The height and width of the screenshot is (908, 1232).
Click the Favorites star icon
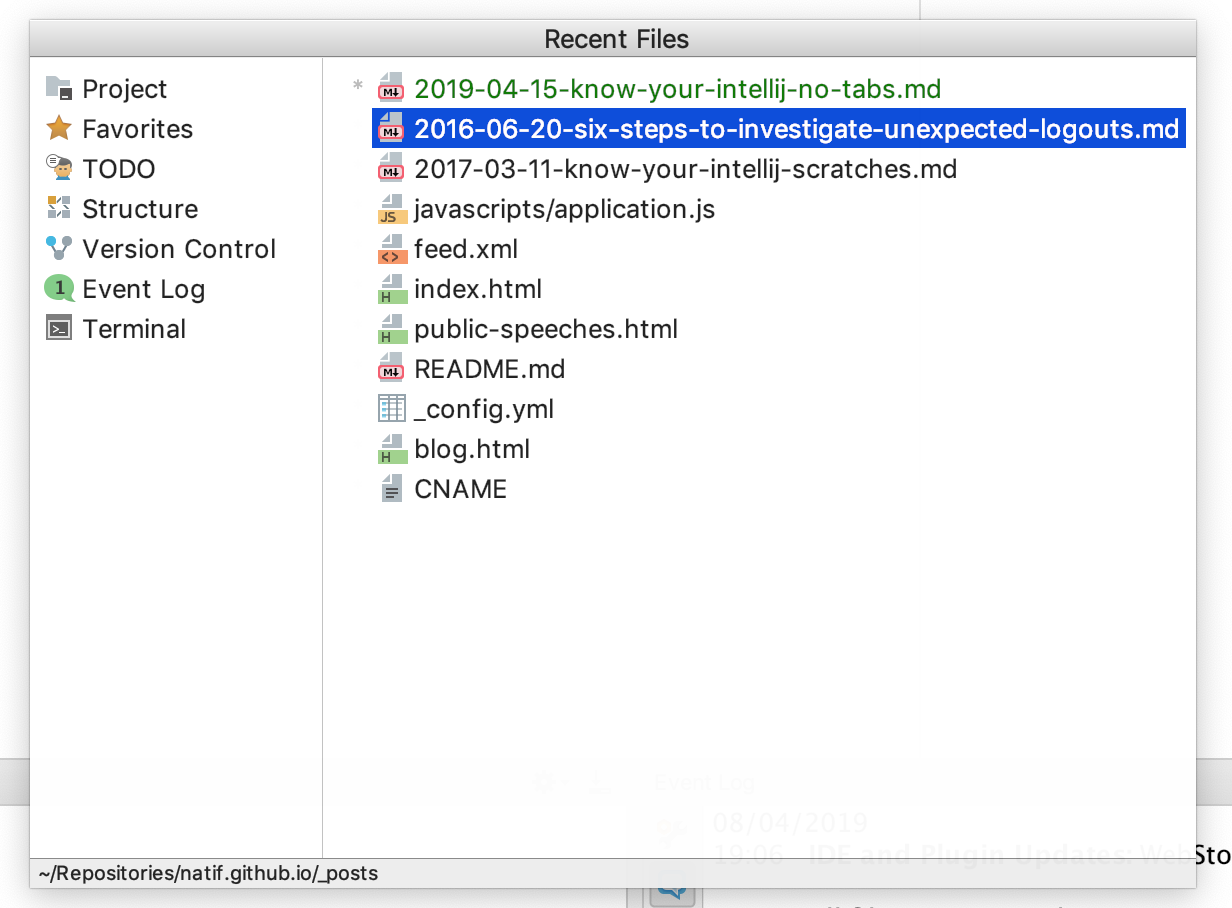60,129
